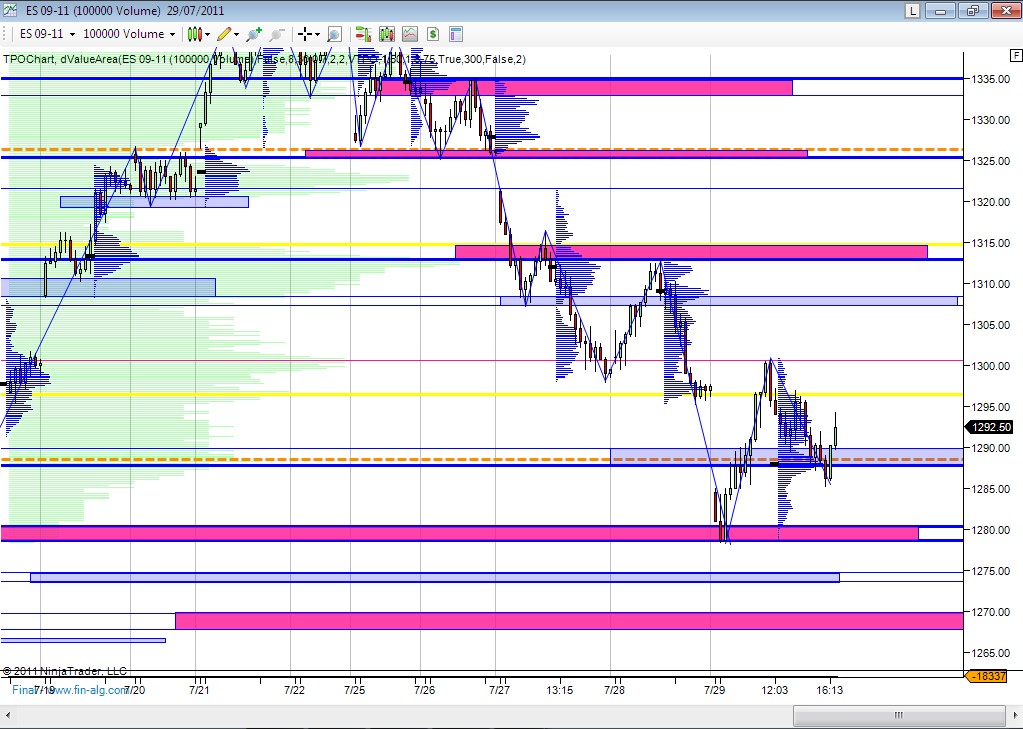Viewport: 1023px width, 729px height.
Task: Expand the chart style dropdown arrow
Action: pos(207,35)
